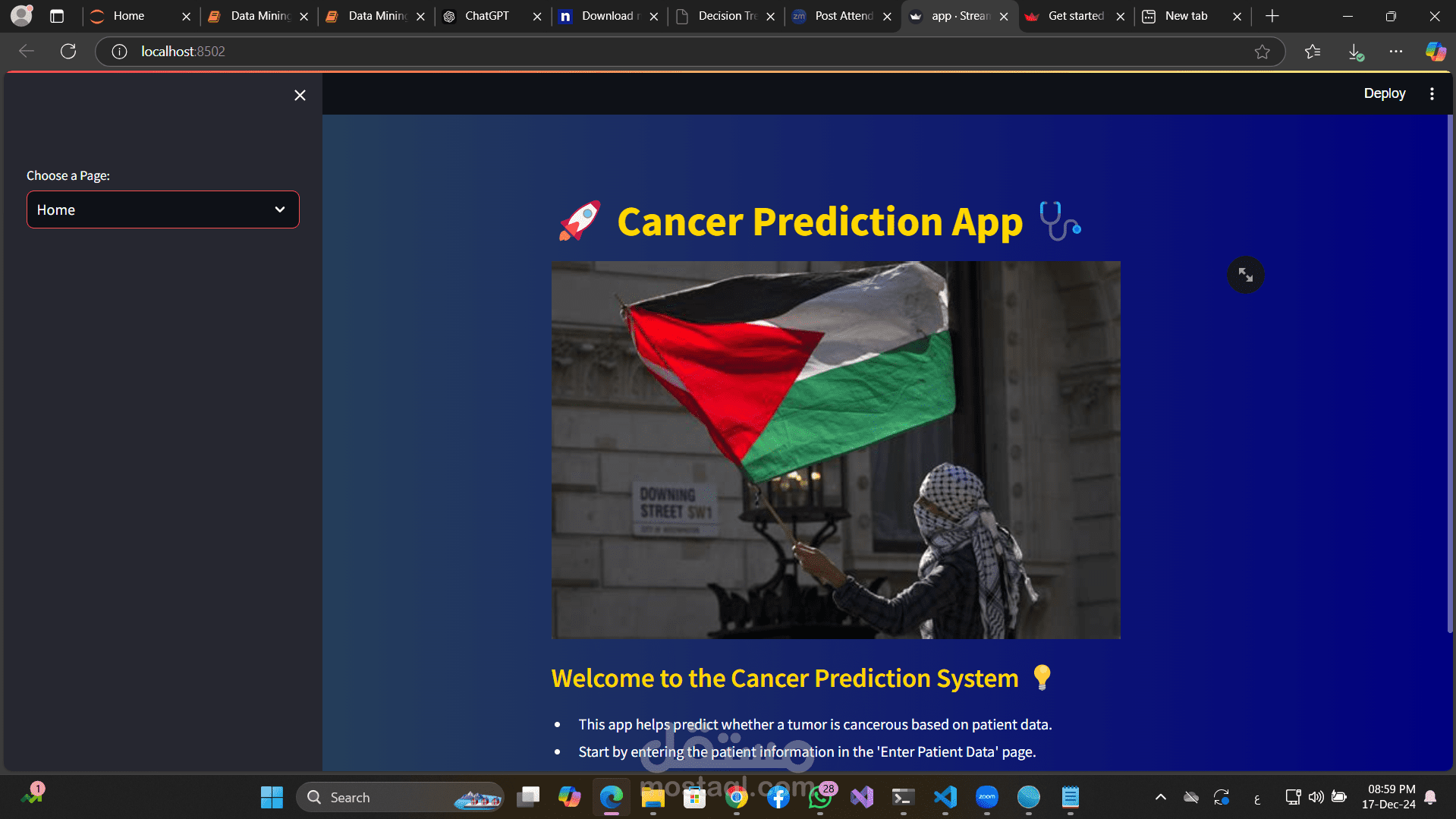Open a new browser tab with plus icon
Screen dimensions: 1456x819
(x=1272, y=16)
